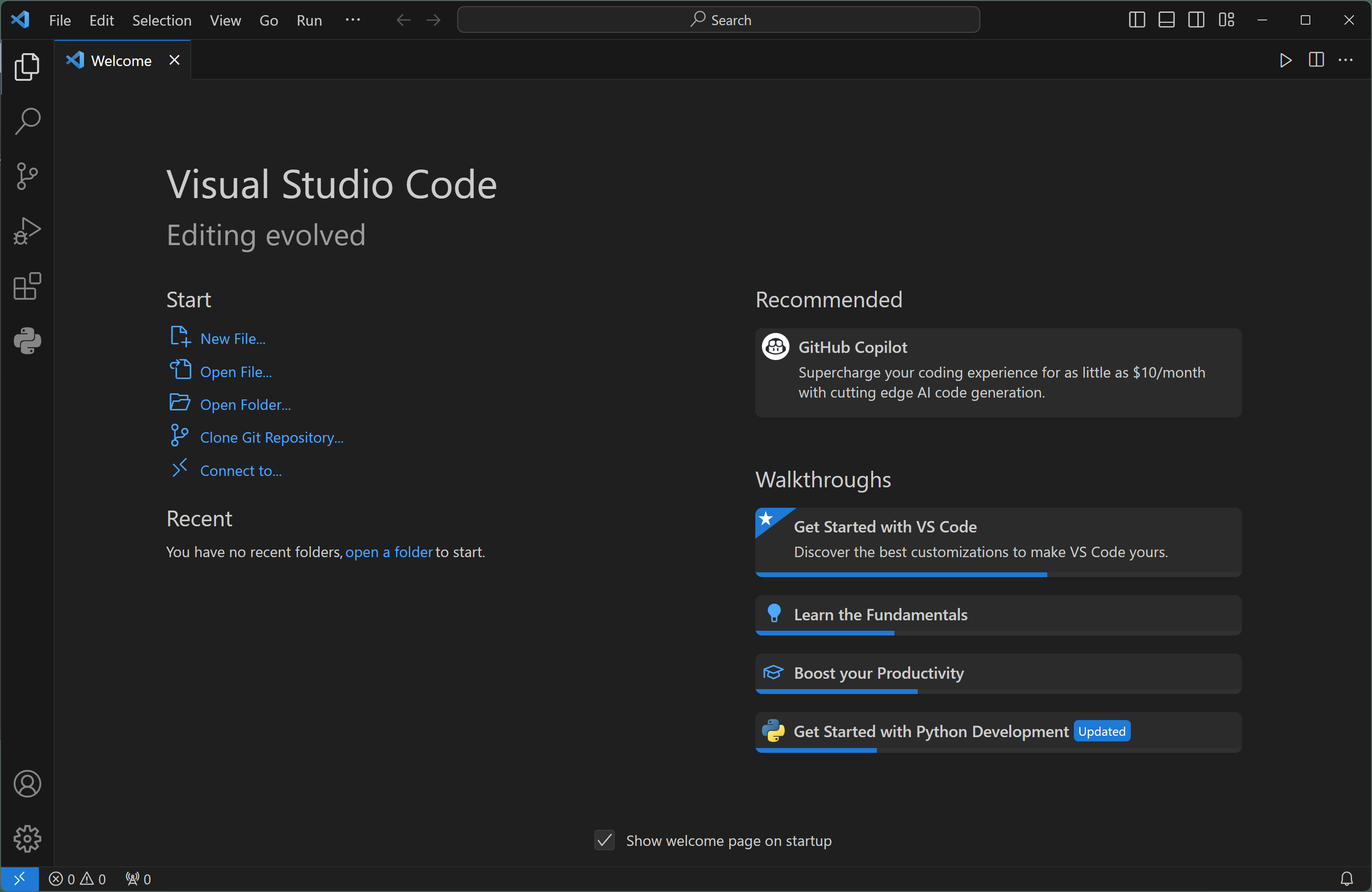Open the Selection menu
This screenshot has width=1372, height=892.
click(x=162, y=20)
